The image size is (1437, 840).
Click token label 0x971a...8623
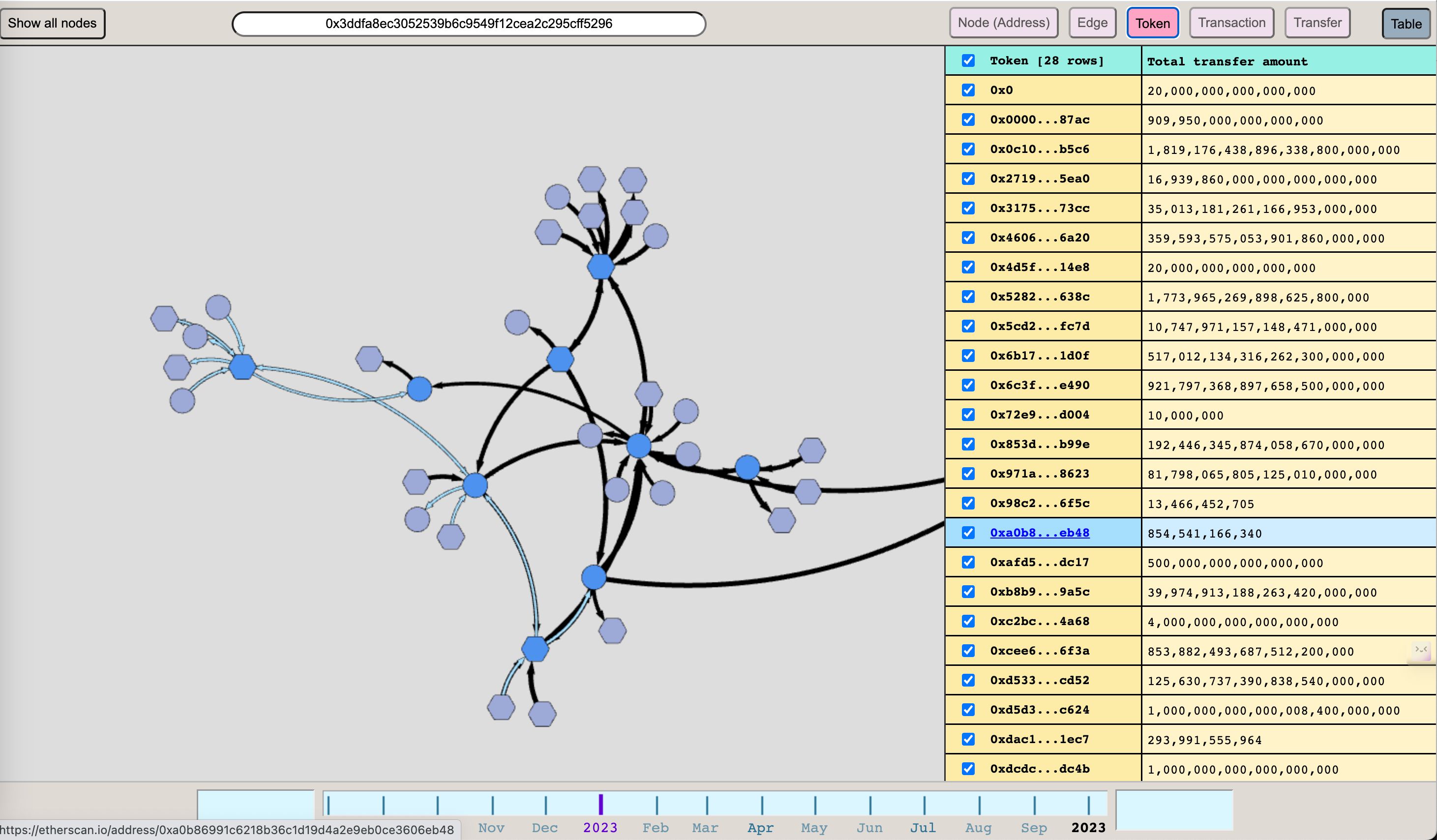coord(1040,474)
